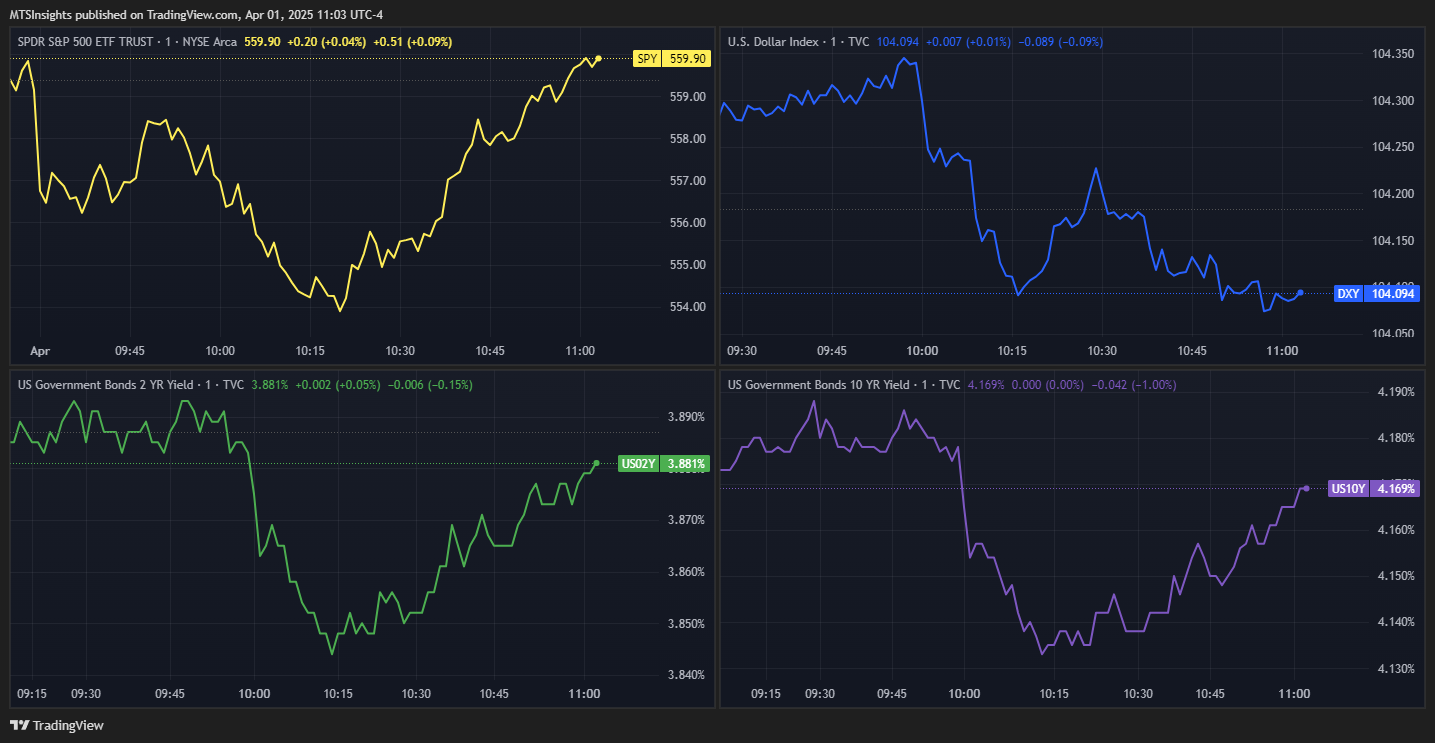Image resolution: width=1435 pixels, height=743 pixels.
Task: Click the 3.840% axis label in the 2 YR Yield chart
Action: pyautogui.click(x=685, y=675)
